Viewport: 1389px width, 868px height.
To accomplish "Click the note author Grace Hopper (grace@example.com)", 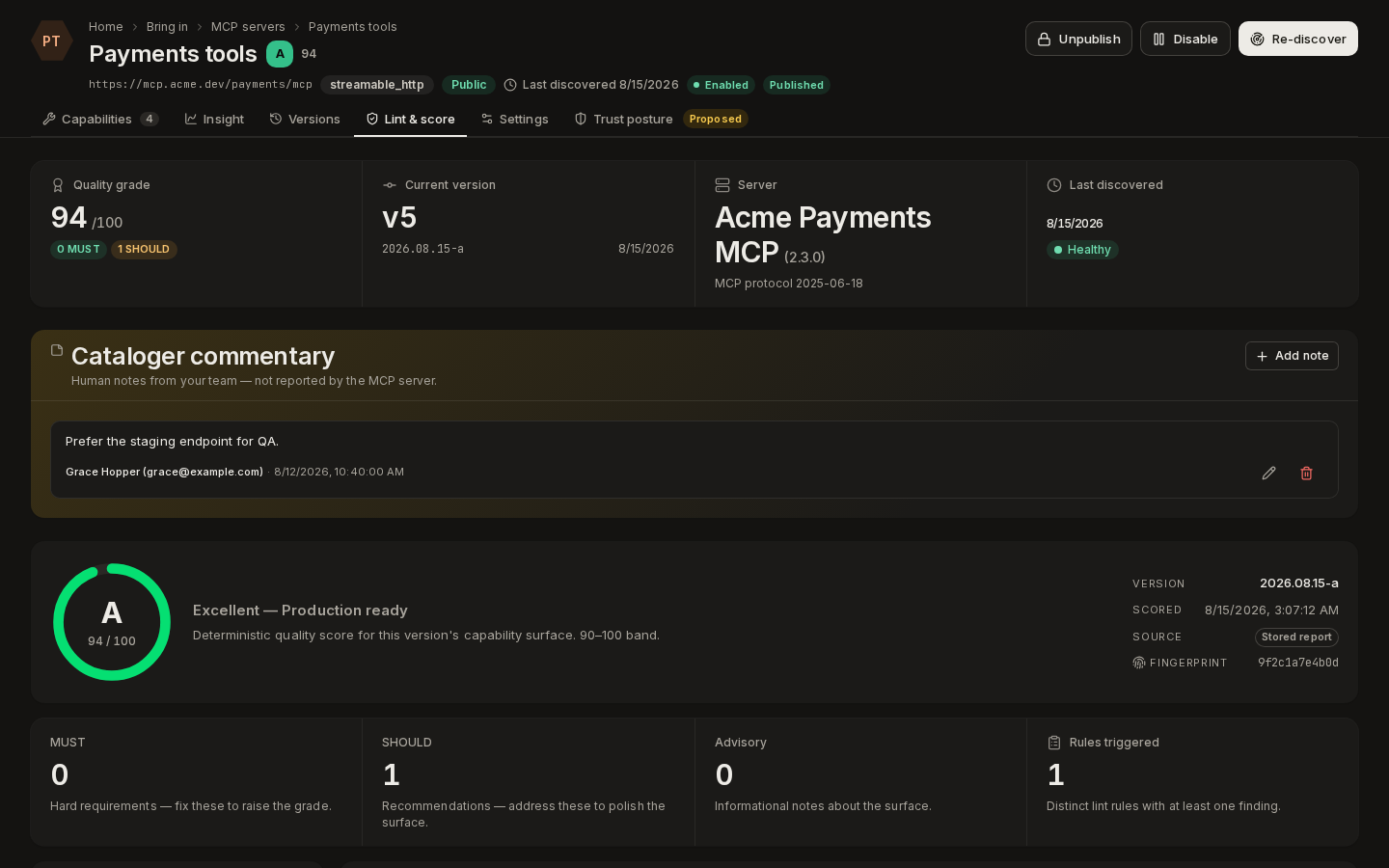I will pos(164,473).
